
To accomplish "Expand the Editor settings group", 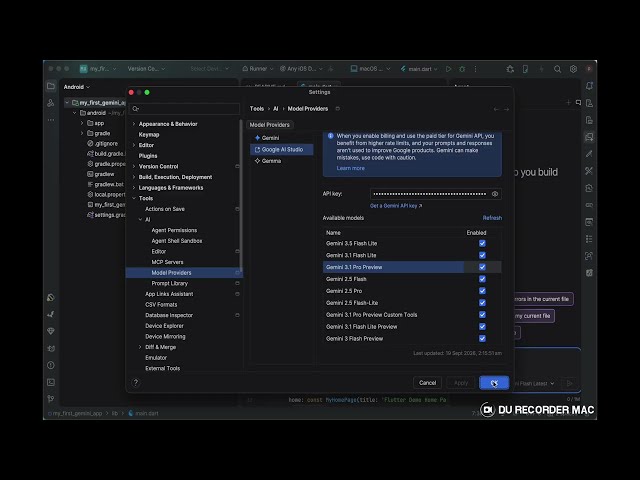I will [x=134, y=145].
